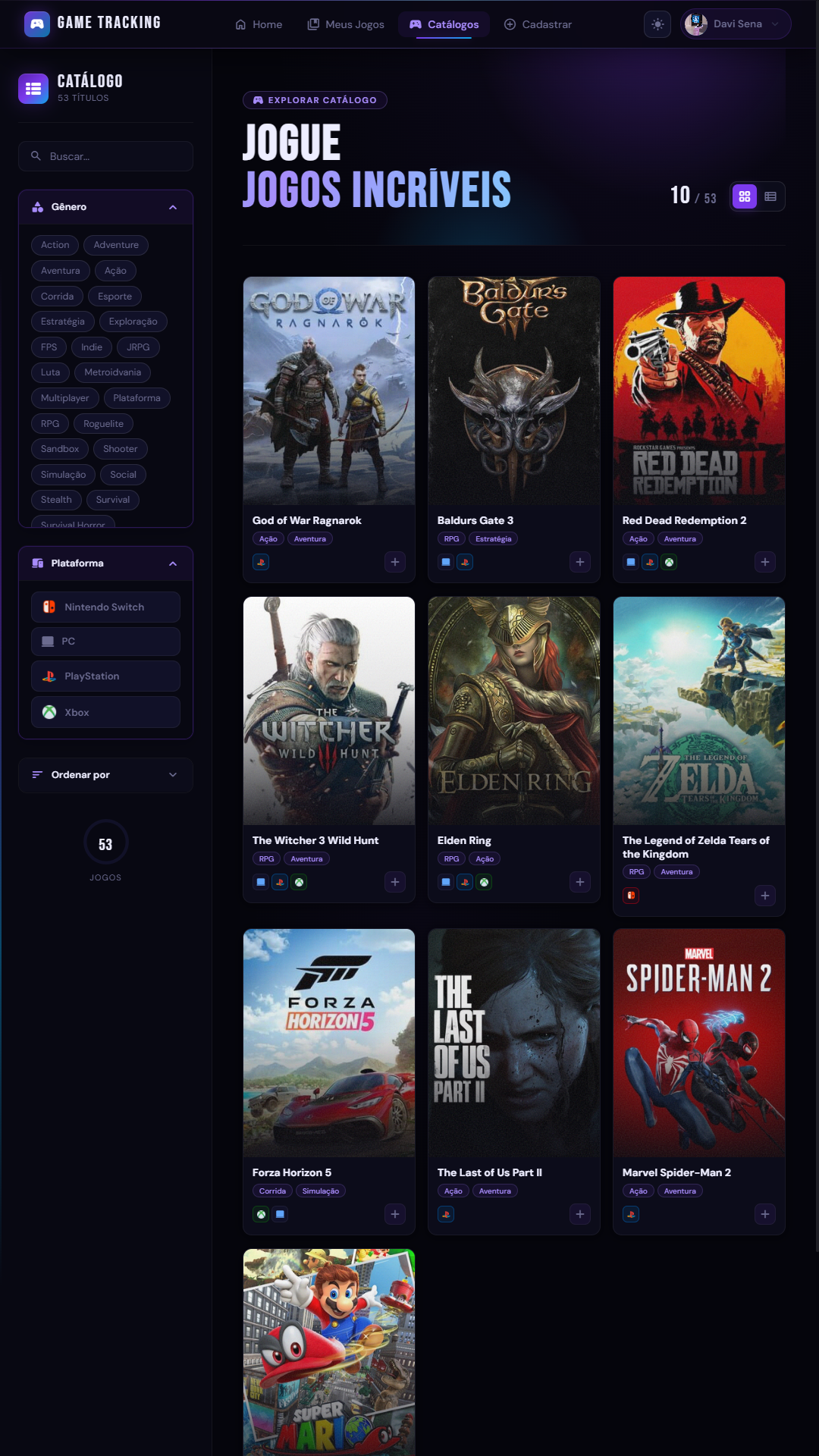The image size is (819, 1456).
Task: Select the Sandbox genre chip
Action: 60,449
